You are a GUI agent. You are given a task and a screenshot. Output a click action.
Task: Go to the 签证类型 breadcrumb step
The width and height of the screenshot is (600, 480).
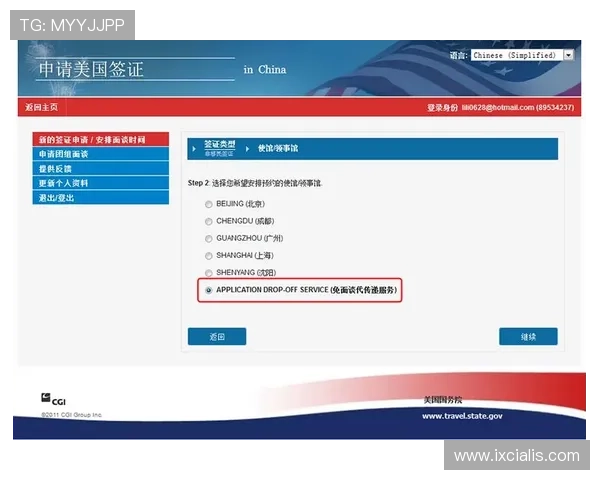coord(220,144)
